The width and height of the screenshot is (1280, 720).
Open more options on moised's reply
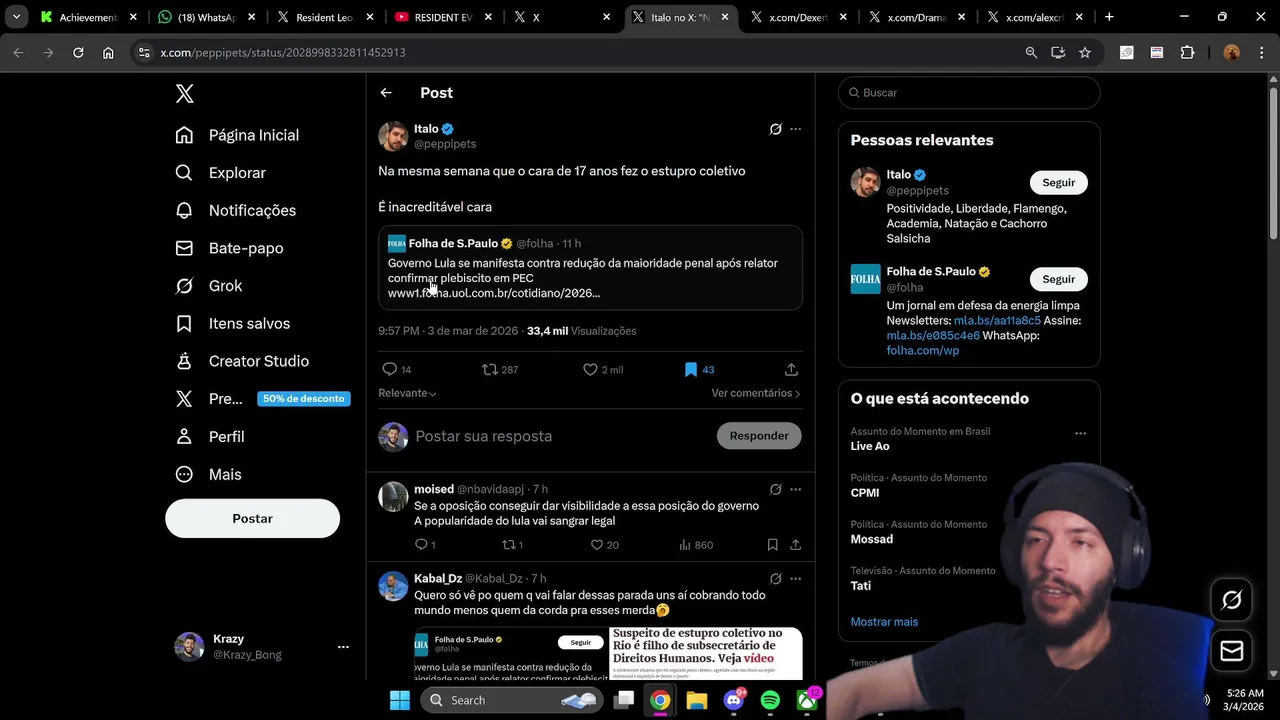pyautogui.click(x=796, y=489)
